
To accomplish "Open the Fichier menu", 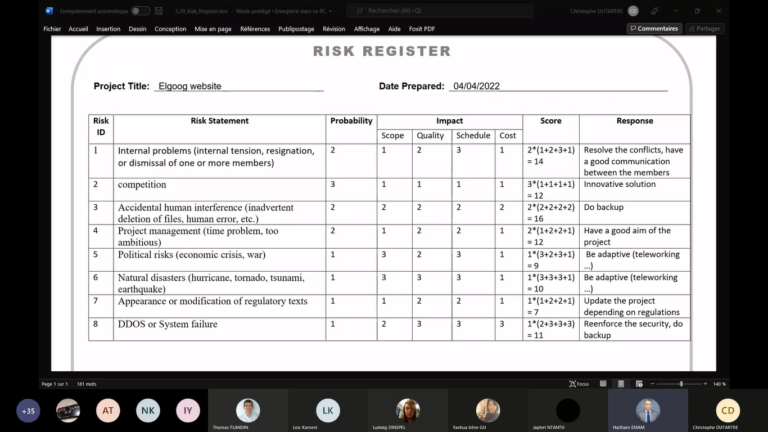I will coord(52,29).
